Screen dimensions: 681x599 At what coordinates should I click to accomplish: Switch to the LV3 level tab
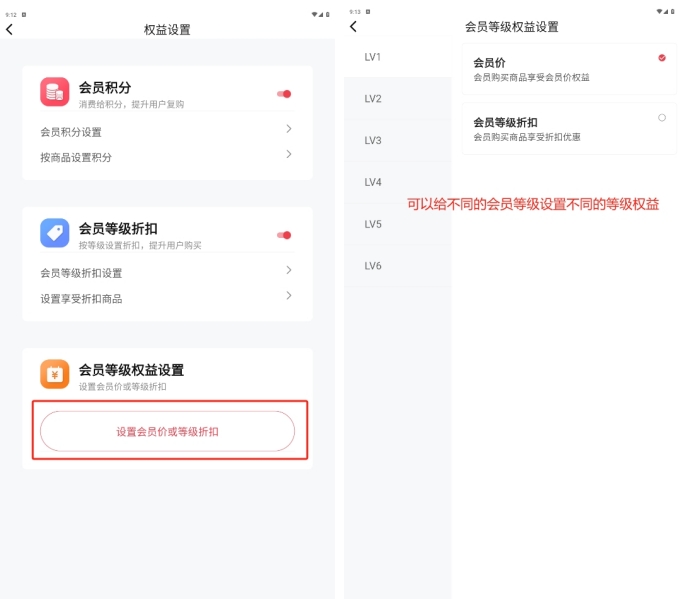(373, 141)
